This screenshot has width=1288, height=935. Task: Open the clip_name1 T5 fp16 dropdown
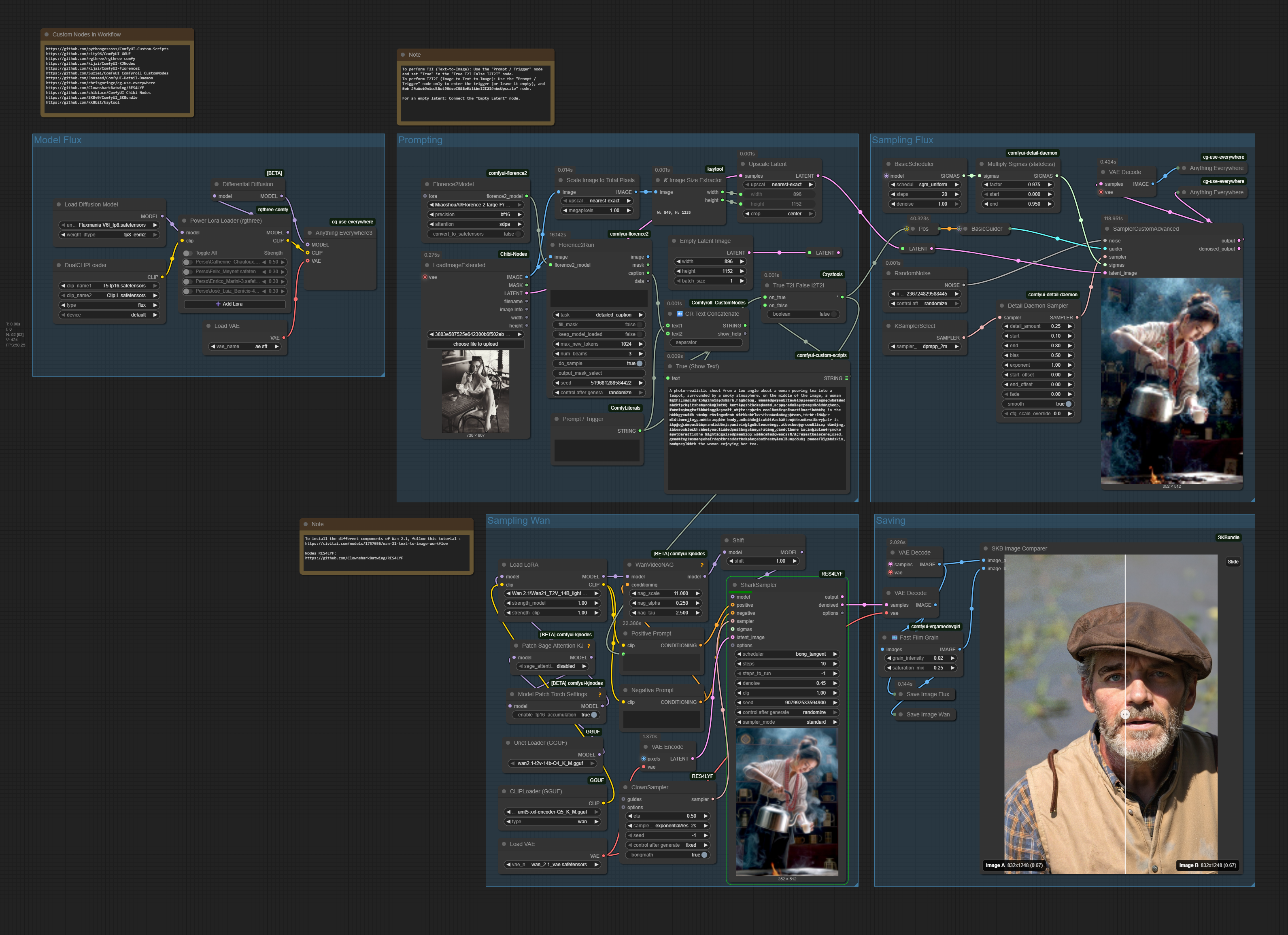110,286
